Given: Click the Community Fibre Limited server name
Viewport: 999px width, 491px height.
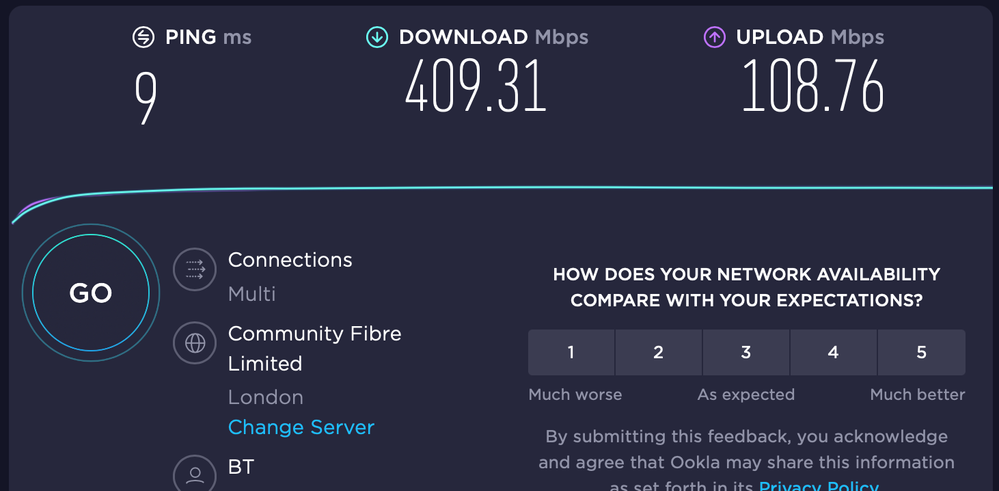Looking at the screenshot, I should pos(314,348).
